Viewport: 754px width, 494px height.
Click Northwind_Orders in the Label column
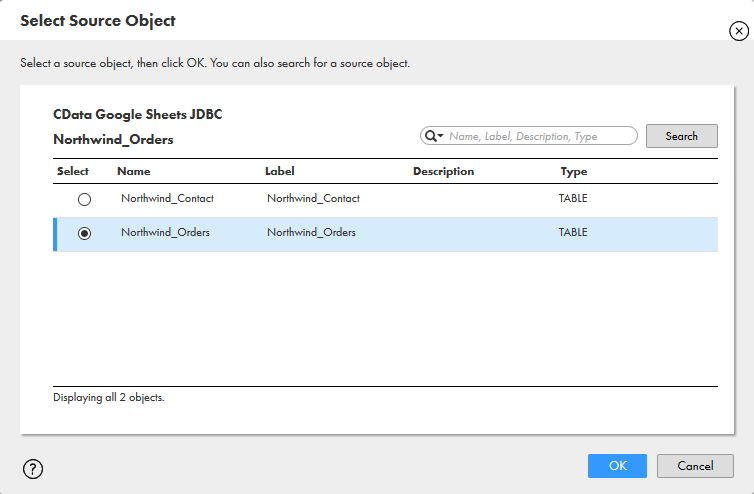(311, 232)
